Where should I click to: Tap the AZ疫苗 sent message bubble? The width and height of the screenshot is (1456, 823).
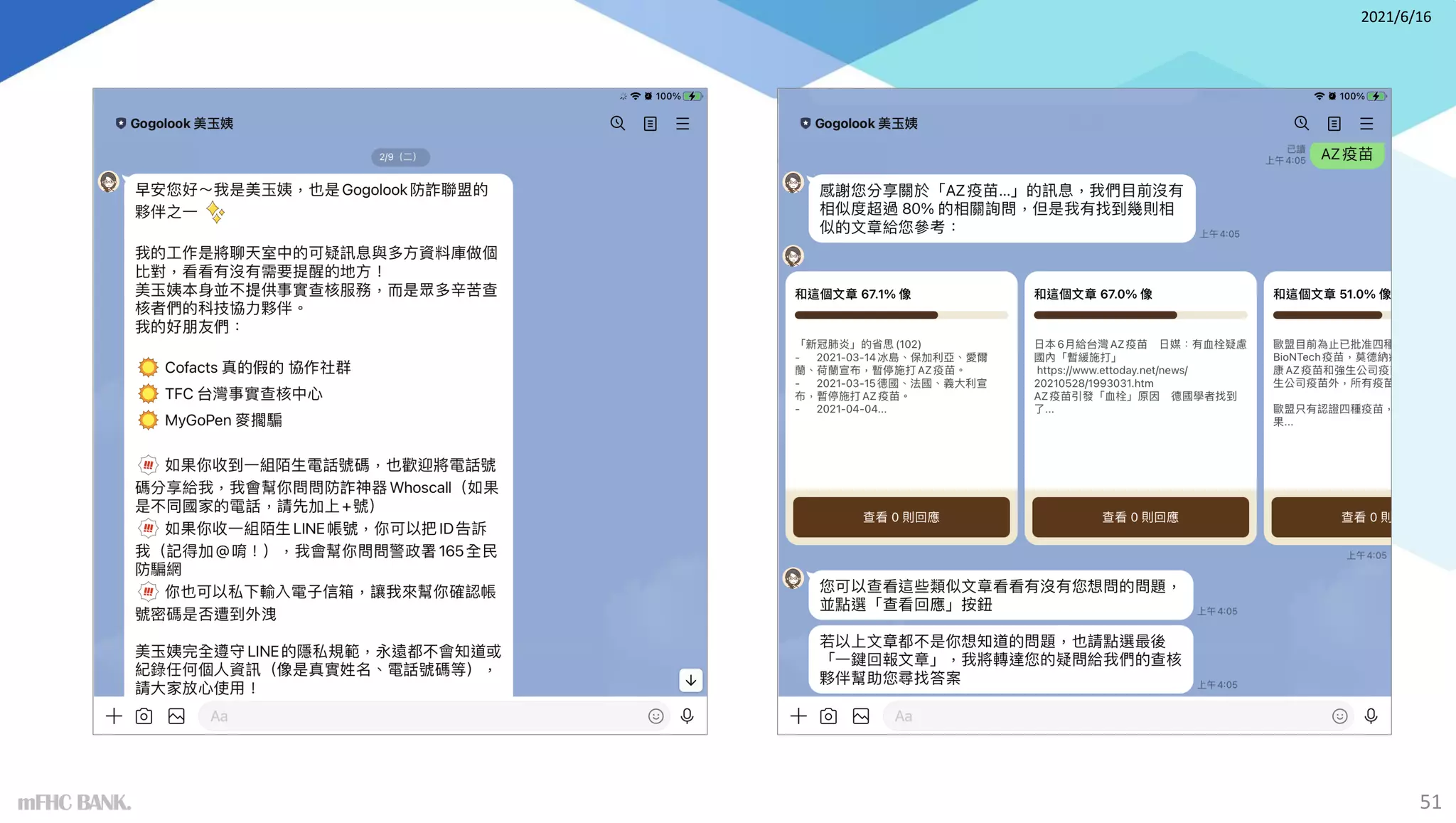click(x=1347, y=154)
